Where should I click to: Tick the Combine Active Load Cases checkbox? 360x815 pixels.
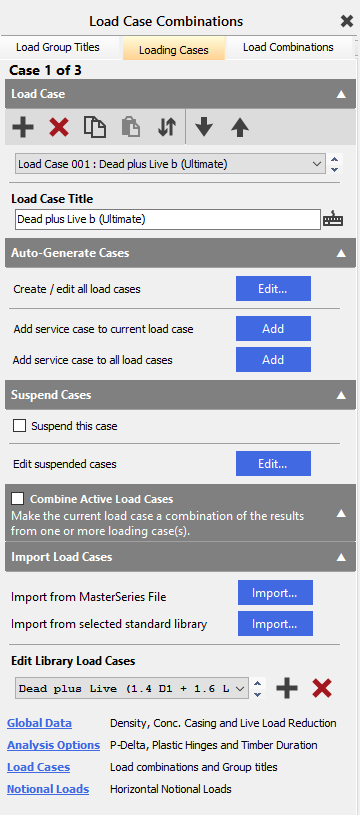click(18, 499)
